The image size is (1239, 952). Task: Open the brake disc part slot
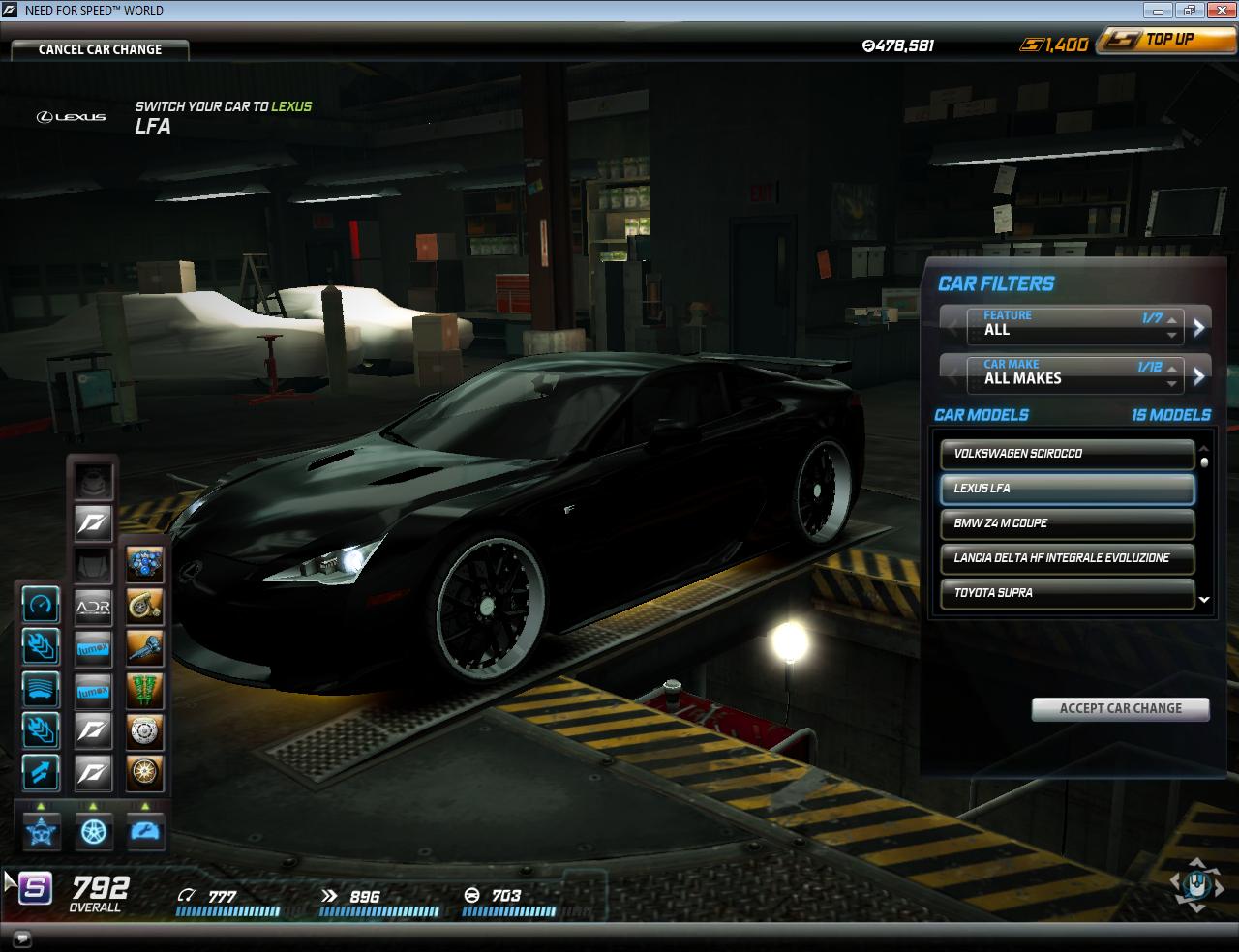coord(144,730)
